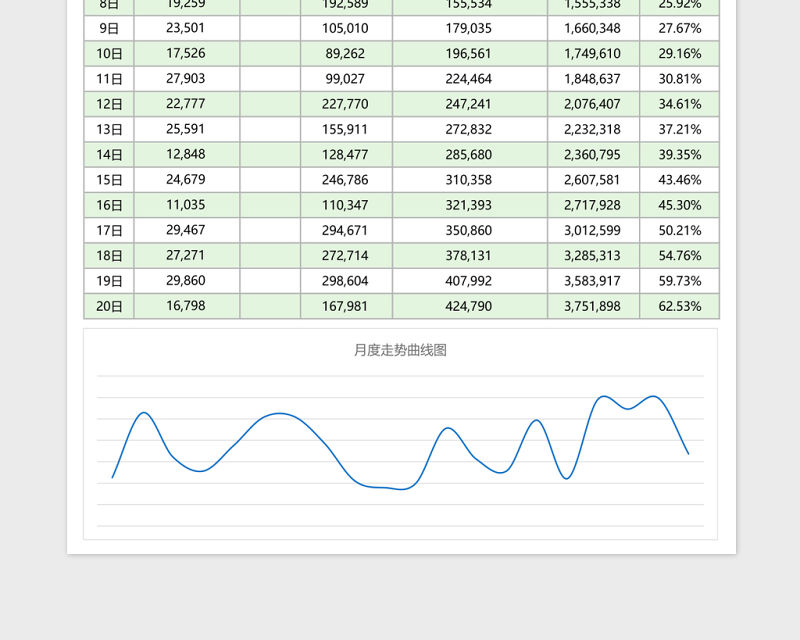
Task: Select the cell with value 16,798
Action: coord(186,306)
